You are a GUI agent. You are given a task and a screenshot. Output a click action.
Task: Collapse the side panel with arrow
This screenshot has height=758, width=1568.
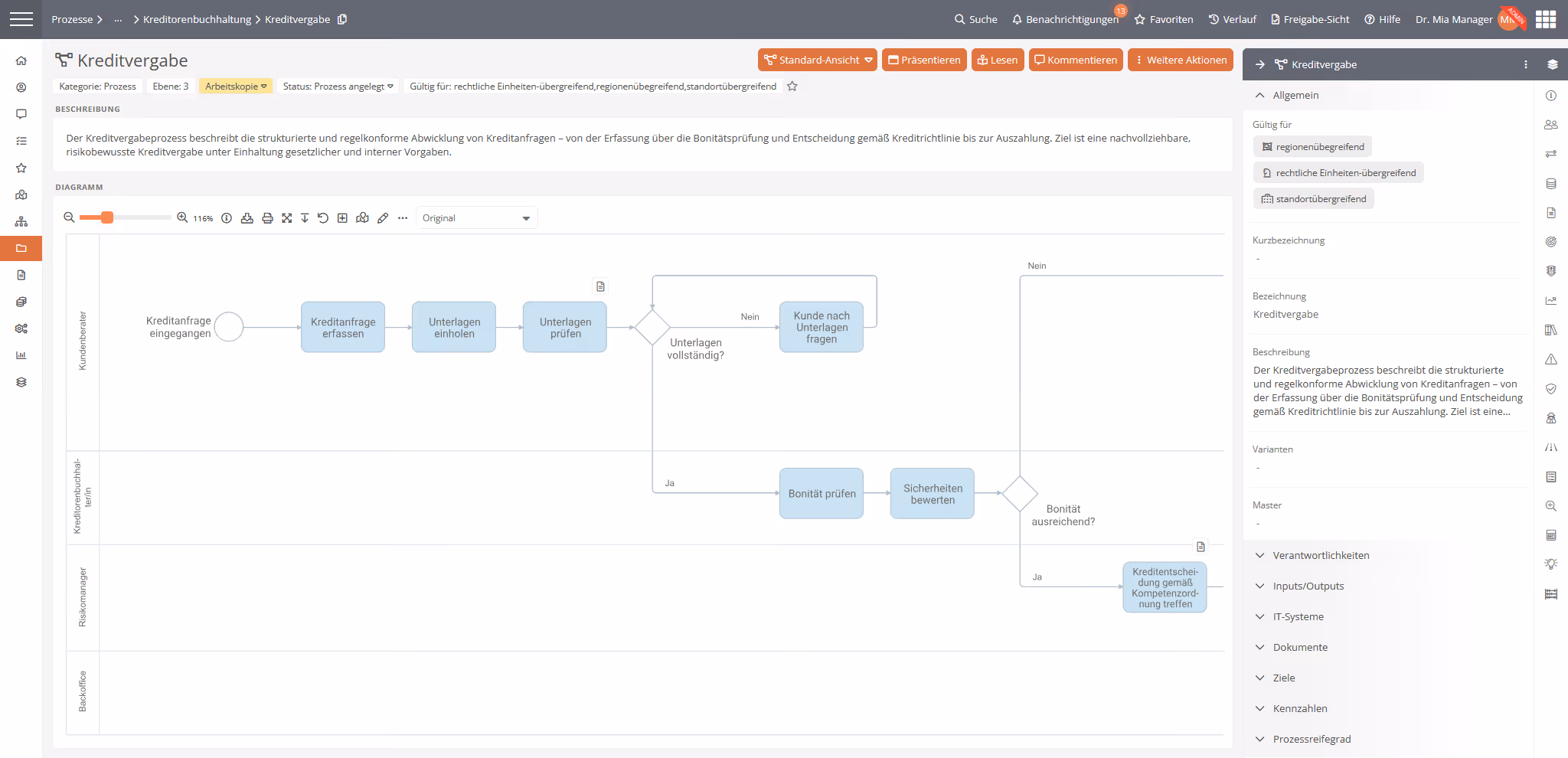click(x=1260, y=64)
